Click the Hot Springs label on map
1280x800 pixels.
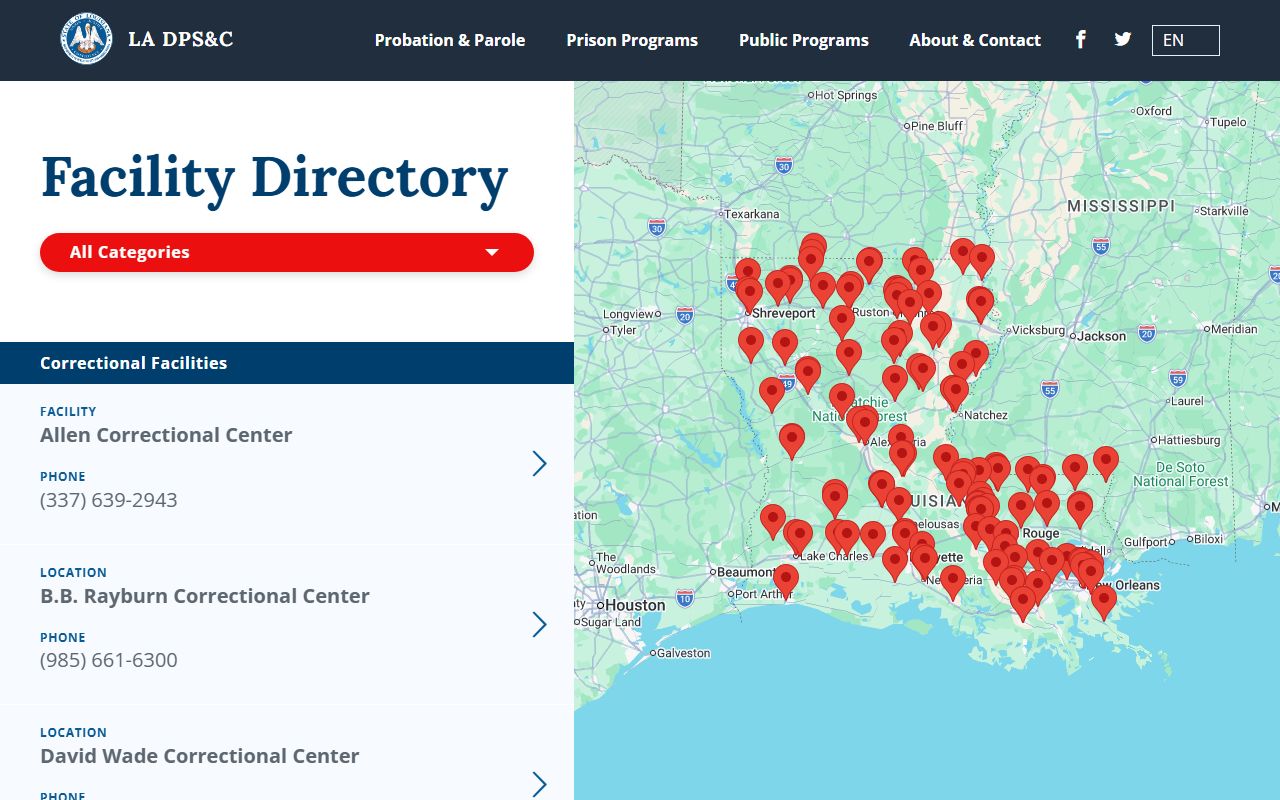846,95
